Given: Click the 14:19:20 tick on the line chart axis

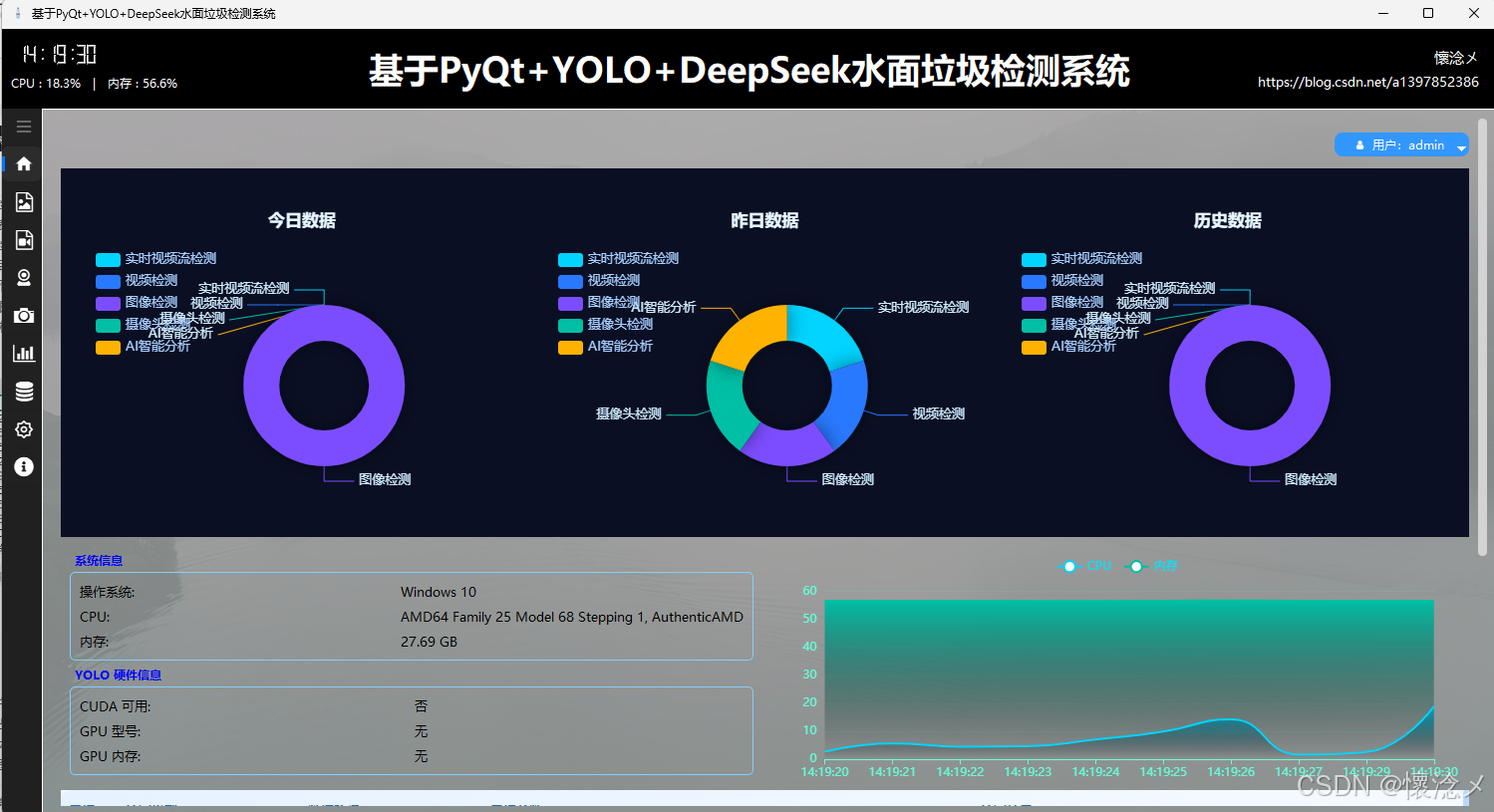Looking at the screenshot, I should (825, 772).
